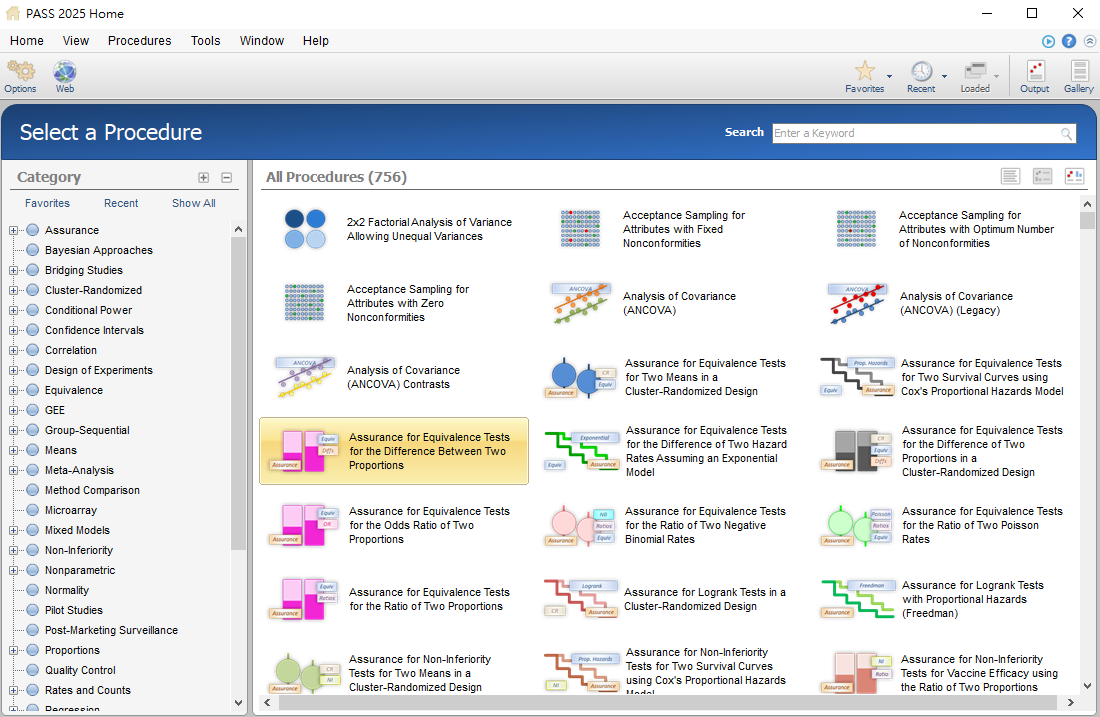
Task: Click the Enter a Keyword search field
Action: 915,134
